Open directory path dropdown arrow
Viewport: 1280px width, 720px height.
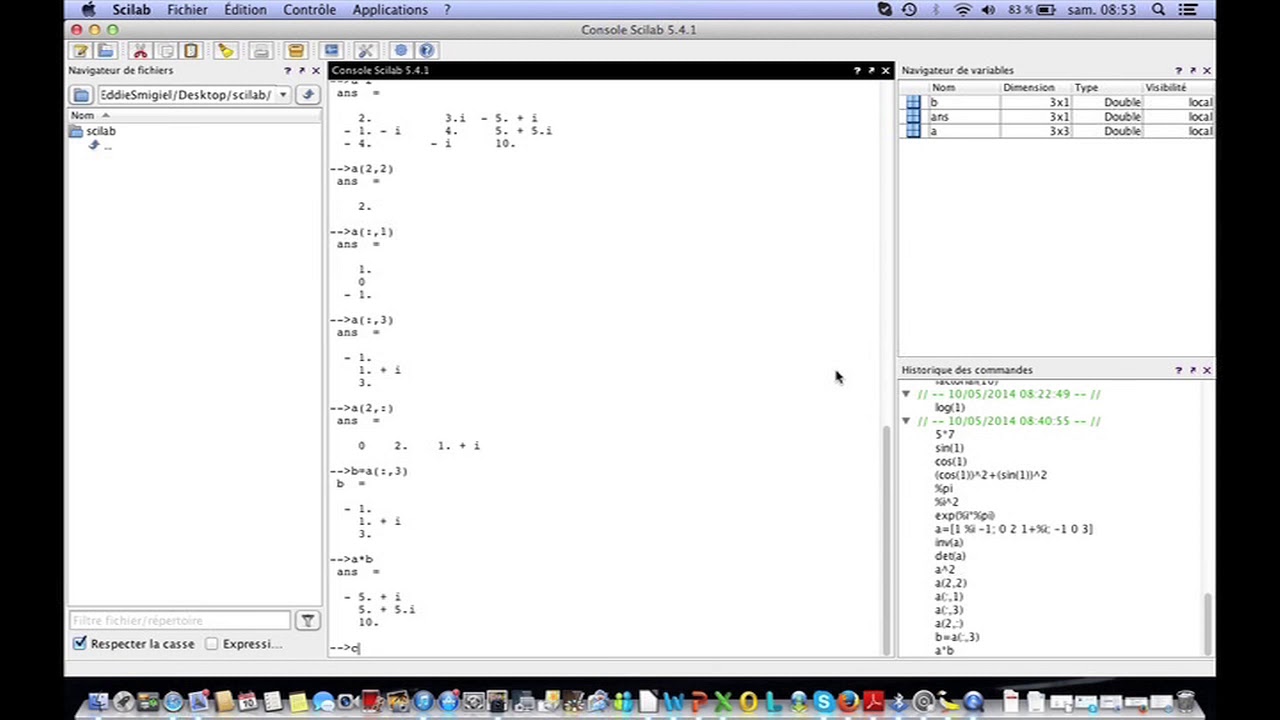pyautogui.click(x=283, y=94)
